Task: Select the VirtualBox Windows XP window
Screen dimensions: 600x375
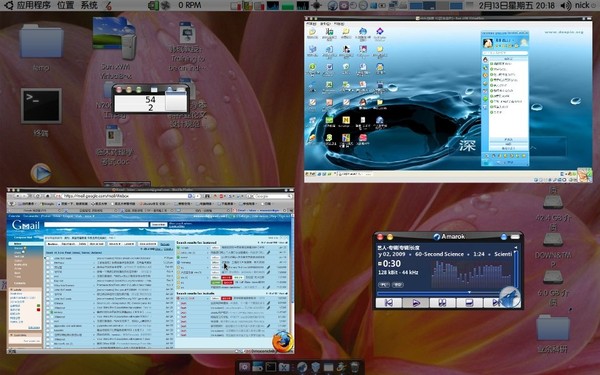Action: (448, 99)
